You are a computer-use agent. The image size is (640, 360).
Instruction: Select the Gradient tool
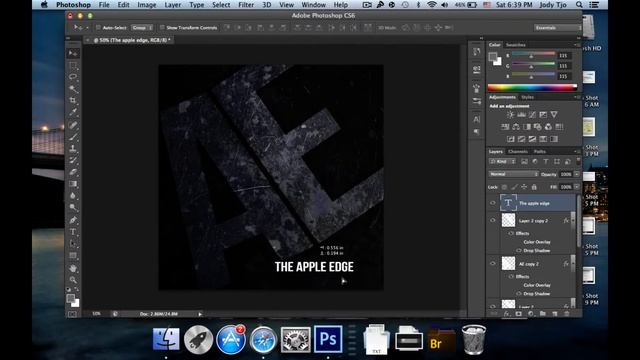click(73, 184)
